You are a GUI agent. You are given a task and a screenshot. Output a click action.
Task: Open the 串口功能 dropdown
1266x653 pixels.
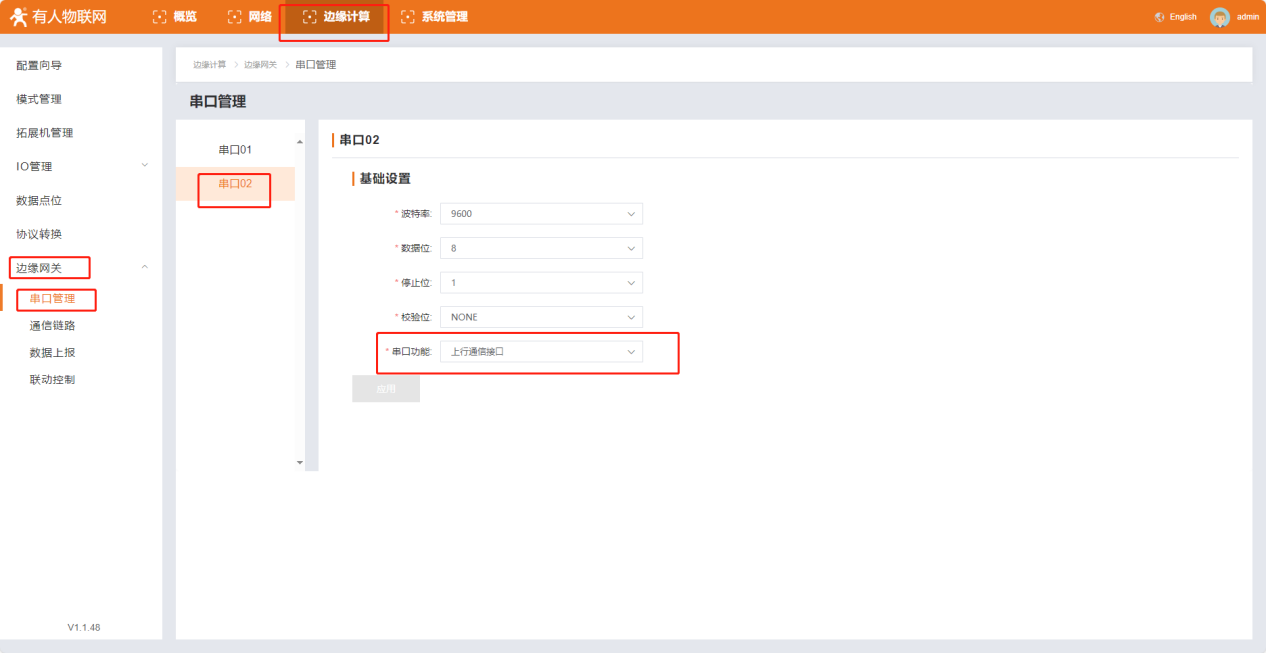(x=541, y=352)
